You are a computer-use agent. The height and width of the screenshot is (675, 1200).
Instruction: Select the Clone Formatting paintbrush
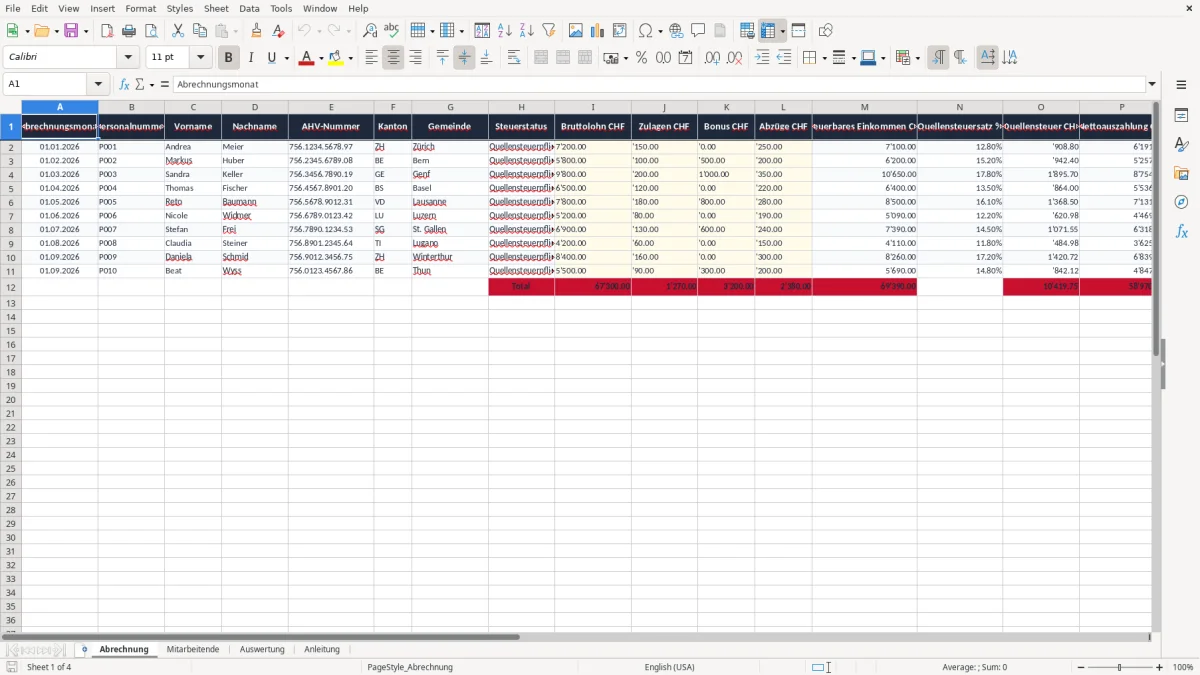tap(257, 31)
